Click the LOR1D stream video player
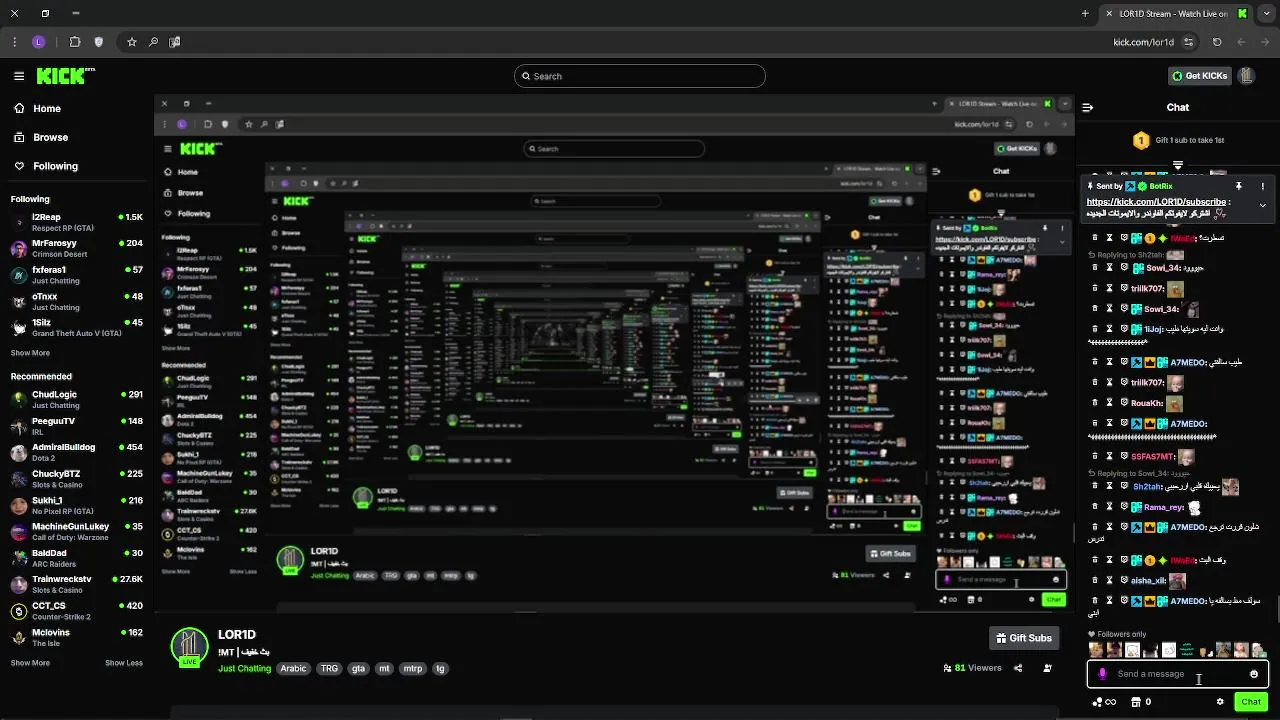The width and height of the screenshot is (1280, 720). (614, 353)
